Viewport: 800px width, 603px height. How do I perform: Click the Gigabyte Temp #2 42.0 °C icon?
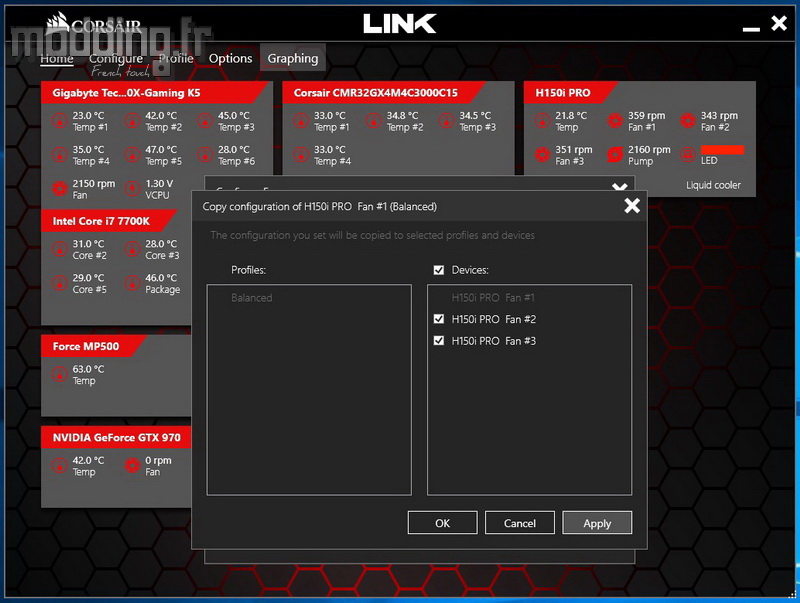(x=133, y=121)
